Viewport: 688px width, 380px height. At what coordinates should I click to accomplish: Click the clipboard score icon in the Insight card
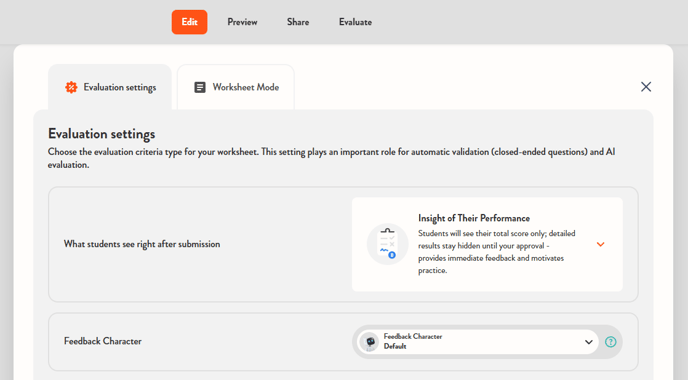387,244
